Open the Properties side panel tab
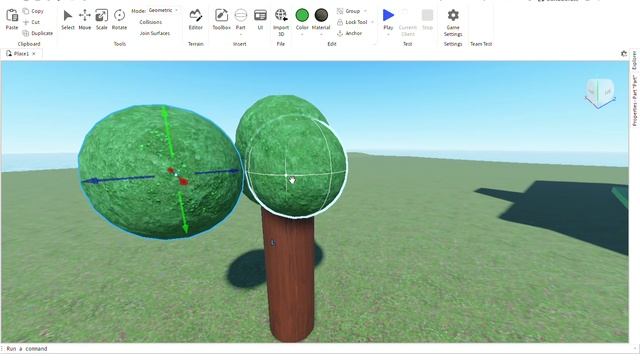This screenshot has height=360, width=640. [635, 100]
